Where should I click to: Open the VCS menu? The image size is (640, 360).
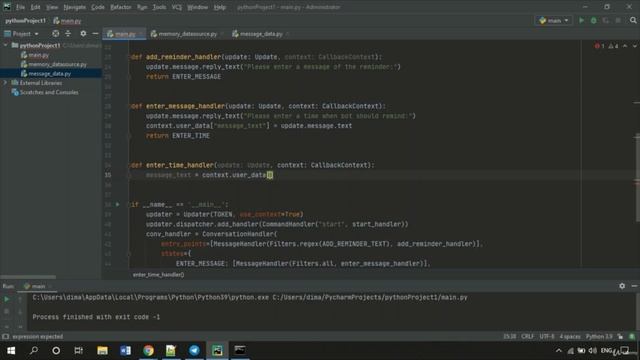[176, 7]
